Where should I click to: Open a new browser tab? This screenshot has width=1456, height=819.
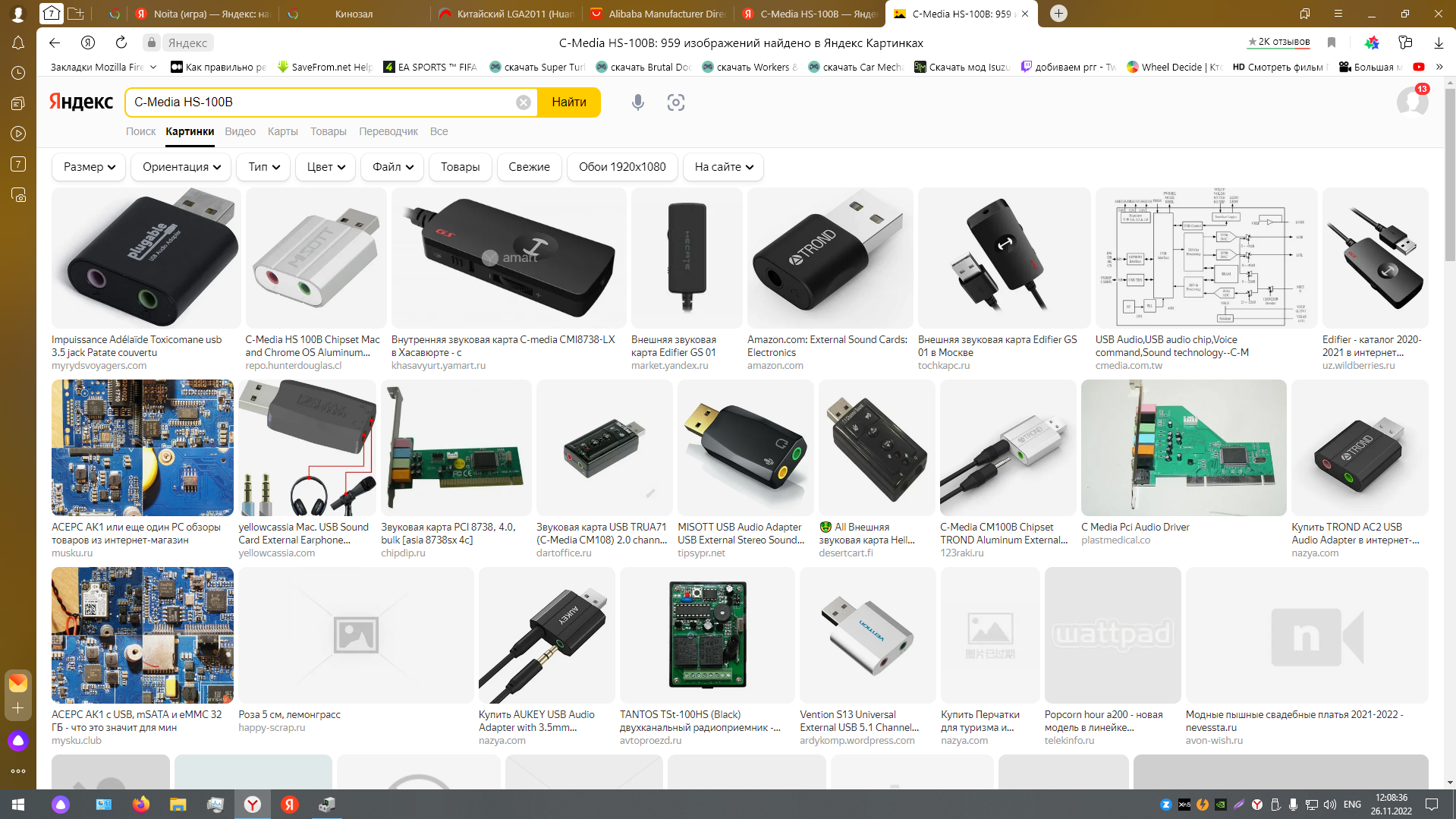point(1058,13)
